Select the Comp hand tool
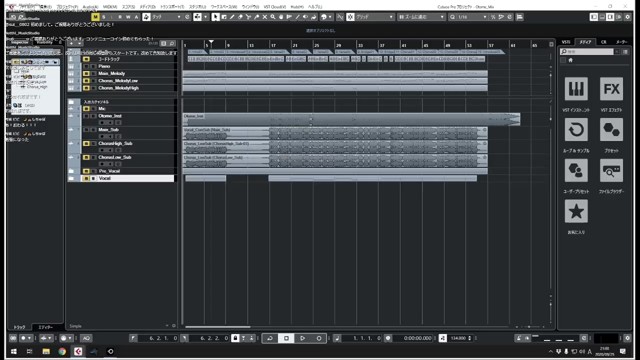 pos(281,17)
